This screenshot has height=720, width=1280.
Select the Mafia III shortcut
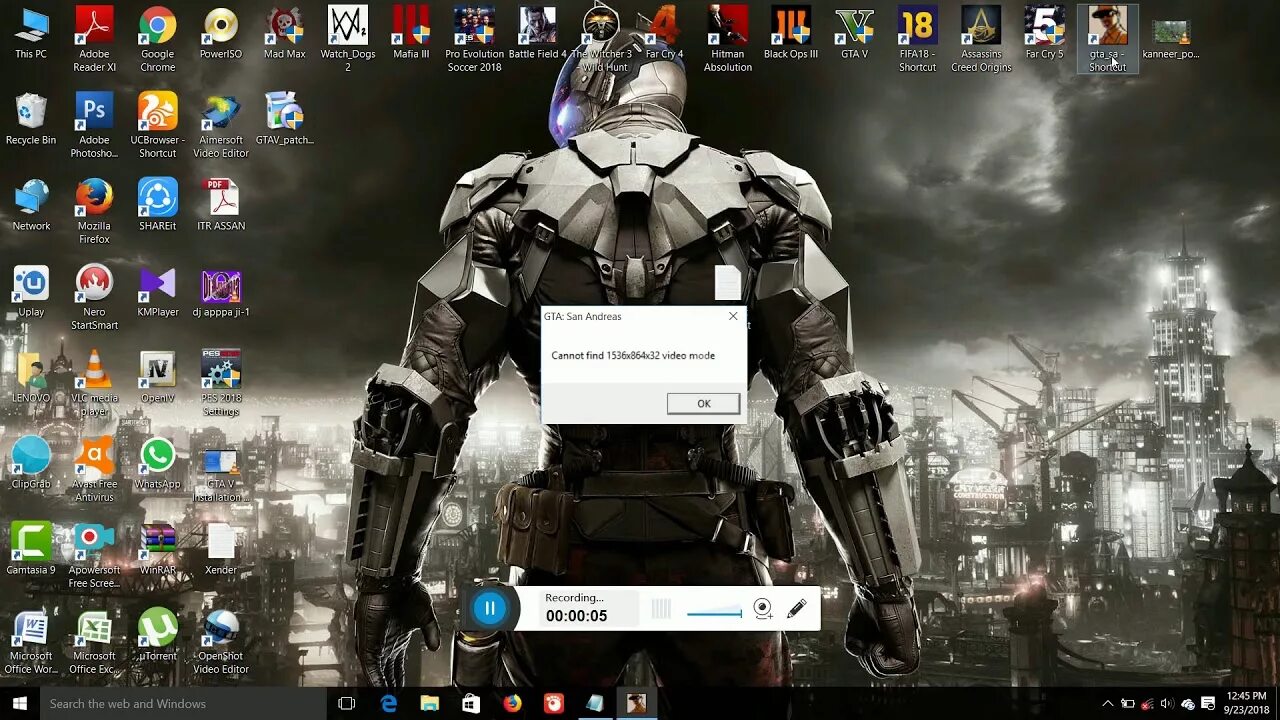click(x=411, y=33)
